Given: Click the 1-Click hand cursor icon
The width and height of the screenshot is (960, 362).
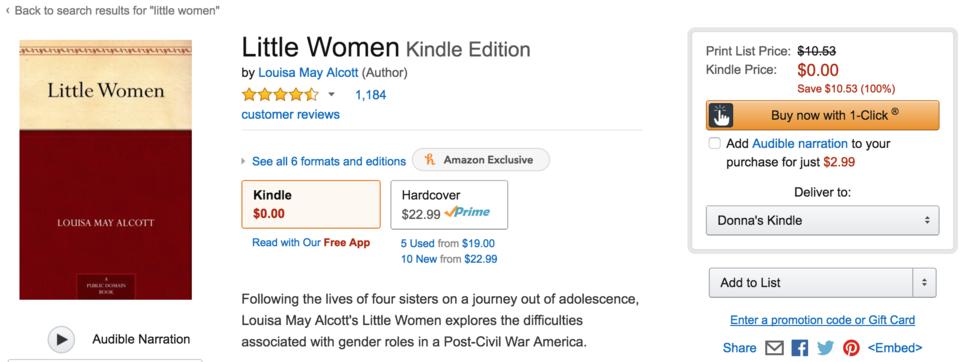Looking at the screenshot, I should (721, 115).
